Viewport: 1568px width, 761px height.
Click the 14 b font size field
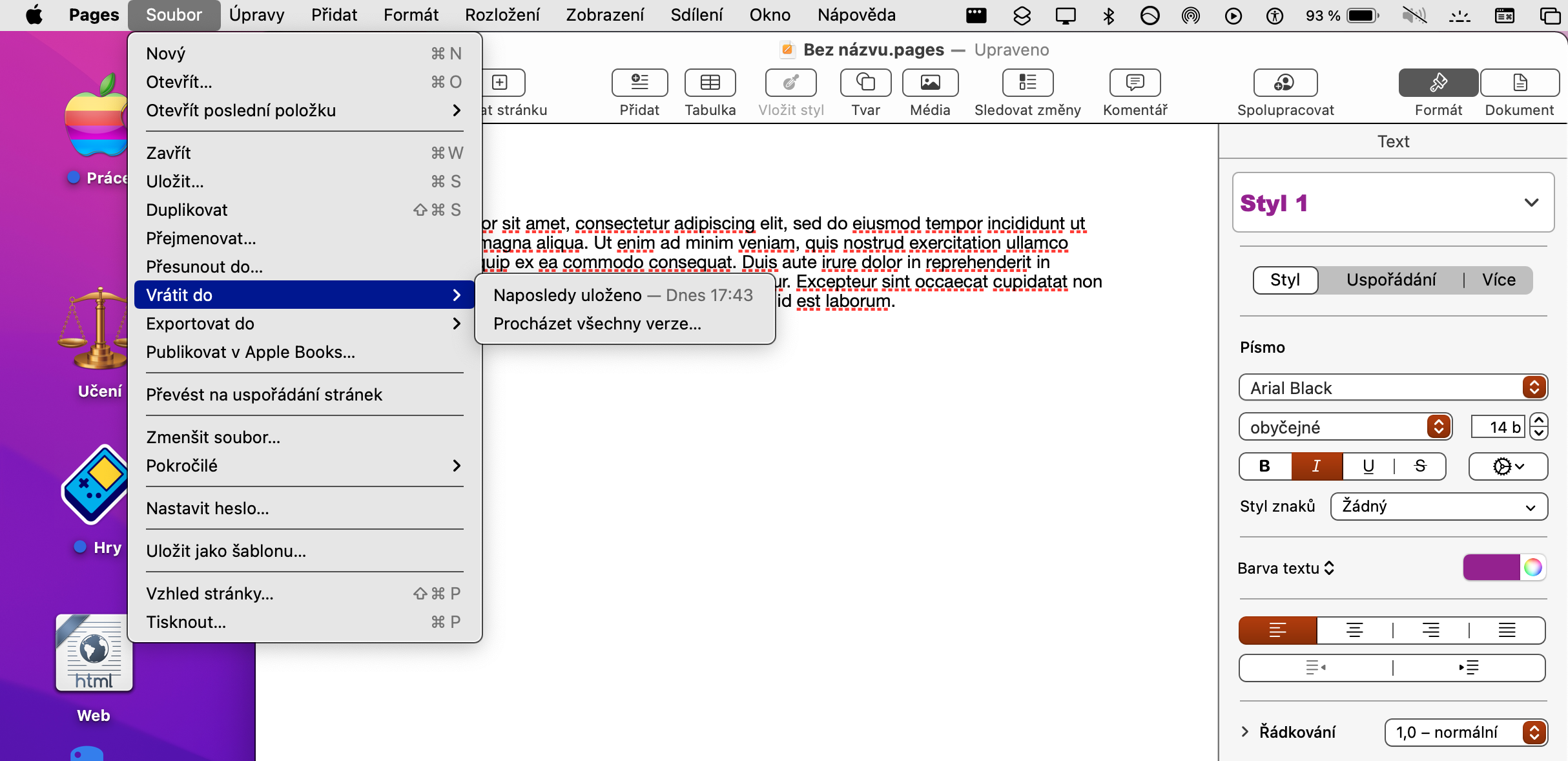tap(1497, 427)
